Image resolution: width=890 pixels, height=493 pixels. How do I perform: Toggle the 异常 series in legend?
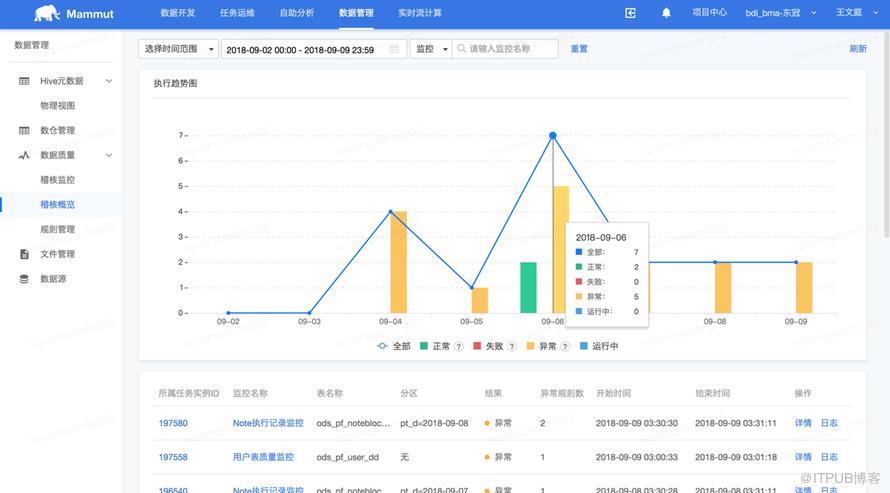pos(541,346)
